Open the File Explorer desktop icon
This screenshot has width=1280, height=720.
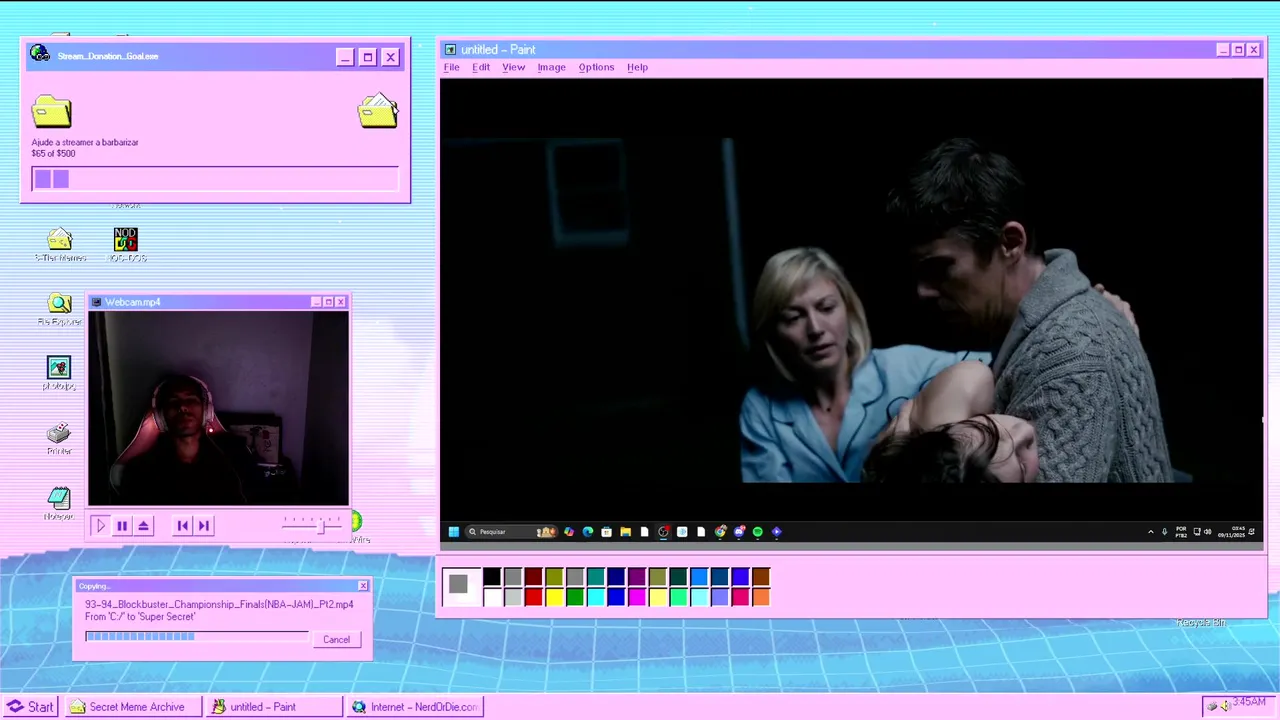coord(59,310)
